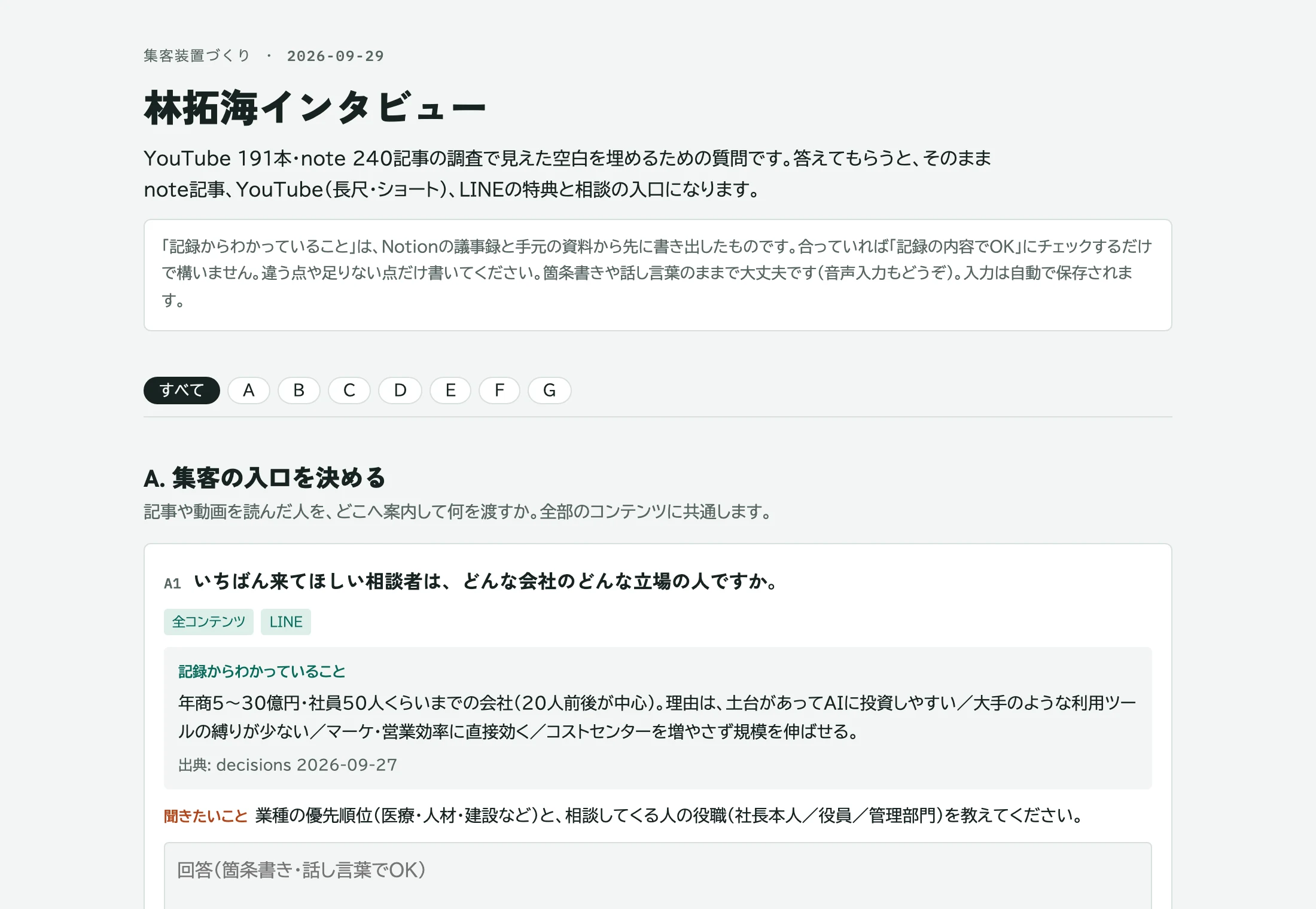Click the date 2026-09-29
This screenshot has width=1316, height=909.
tap(335, 56)
